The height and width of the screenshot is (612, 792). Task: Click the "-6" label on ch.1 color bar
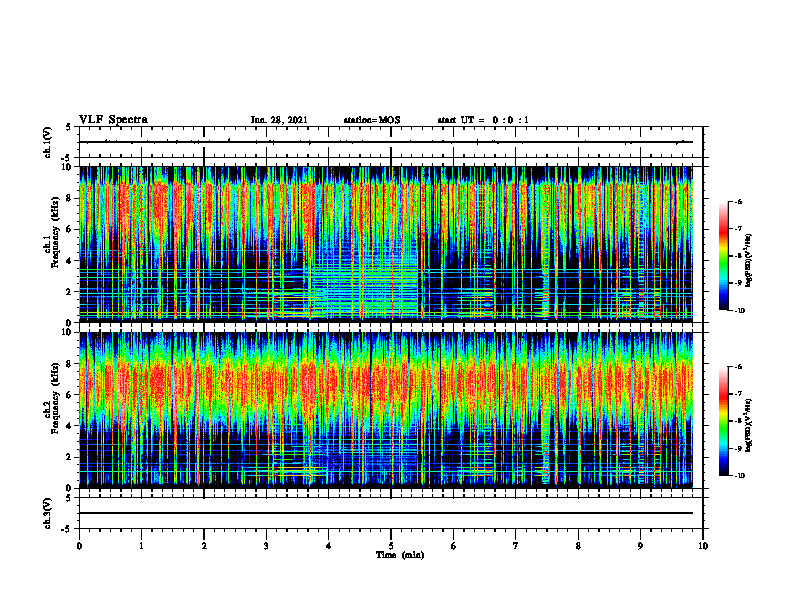coord(738,201)
